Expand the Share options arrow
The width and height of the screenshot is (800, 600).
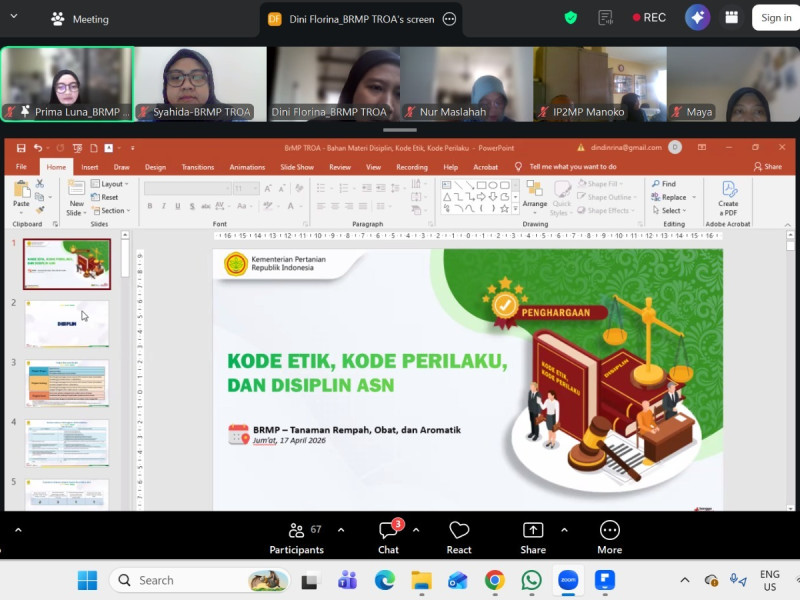pyautogui.click(x=564, y=530)
